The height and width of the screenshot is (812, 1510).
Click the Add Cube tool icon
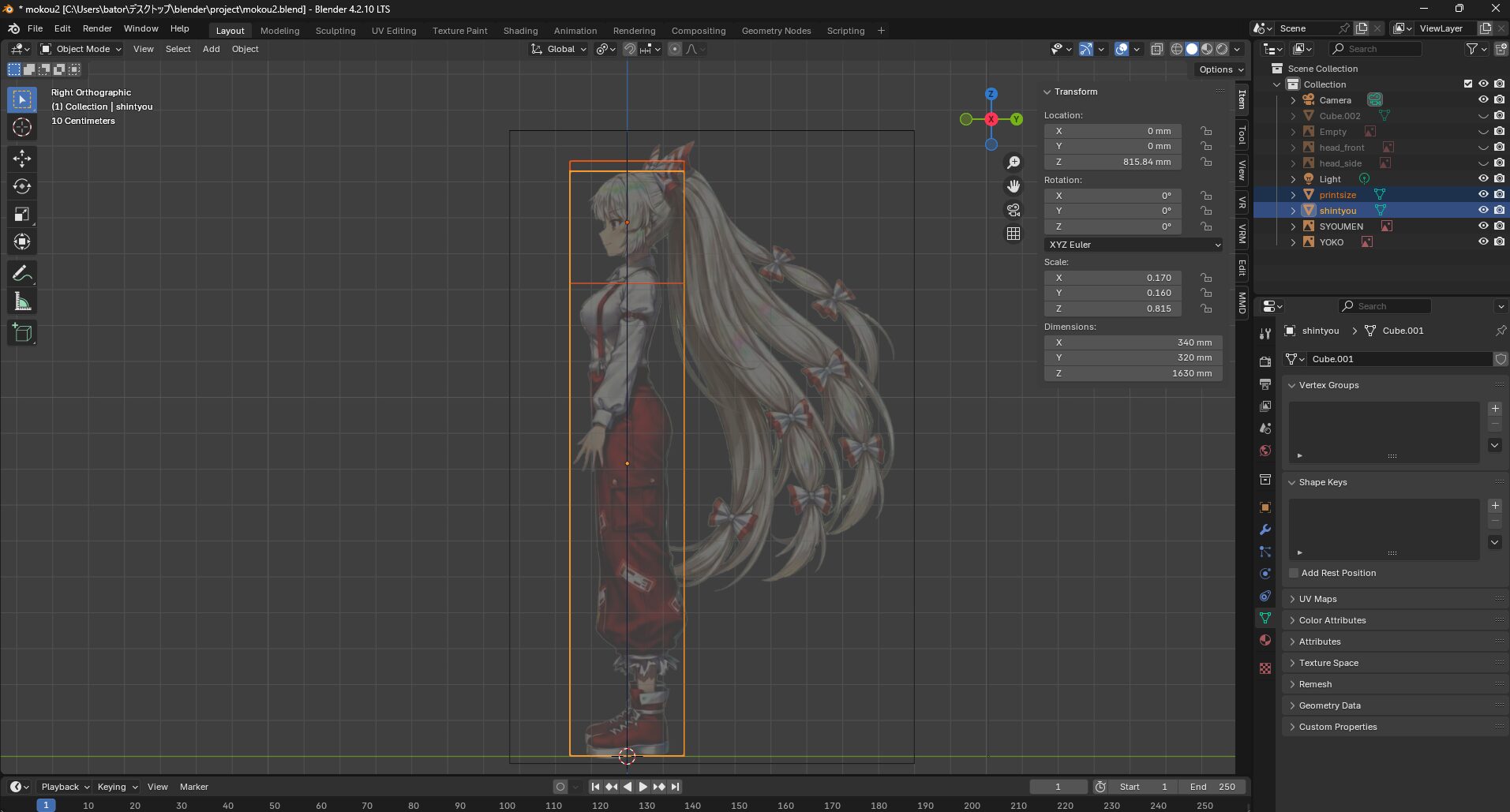pyautogui.click(x=22, y=333)
